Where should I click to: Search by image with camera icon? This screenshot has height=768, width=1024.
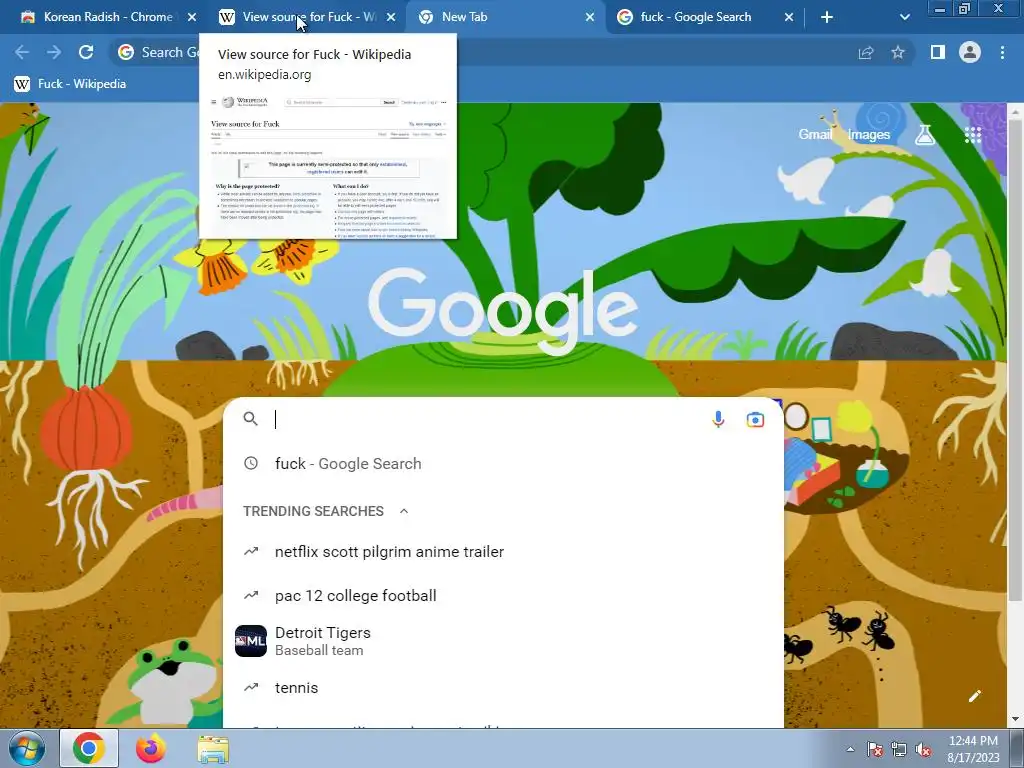pos(756,419)
